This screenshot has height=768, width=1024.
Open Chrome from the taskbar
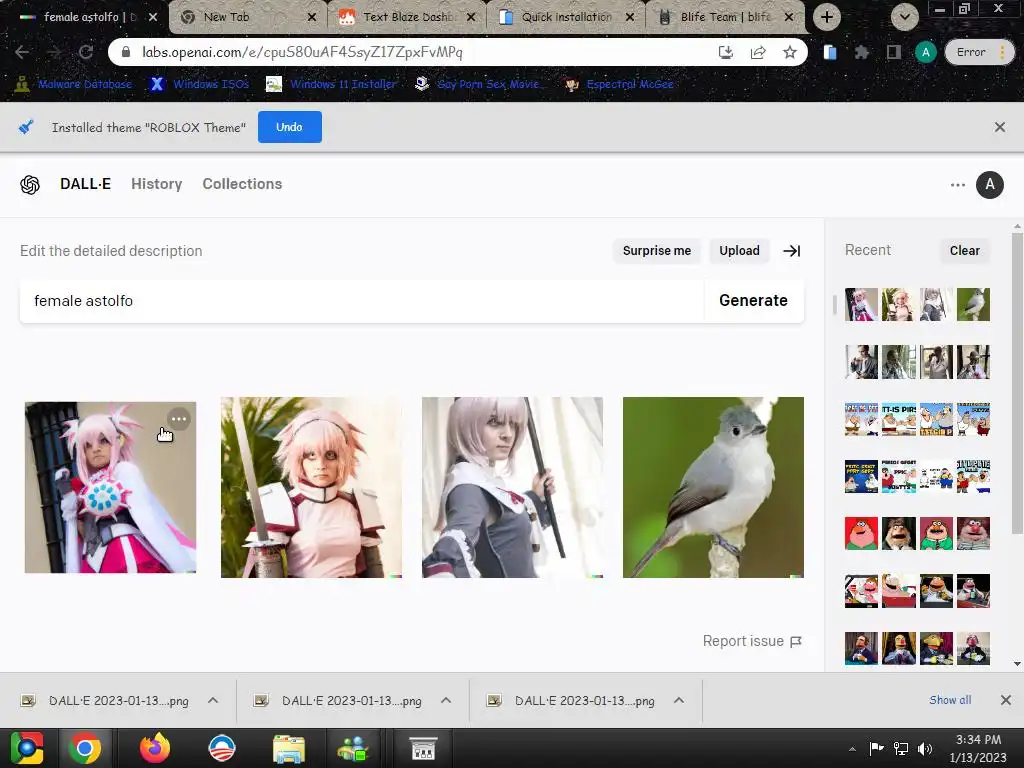[85, 748]
